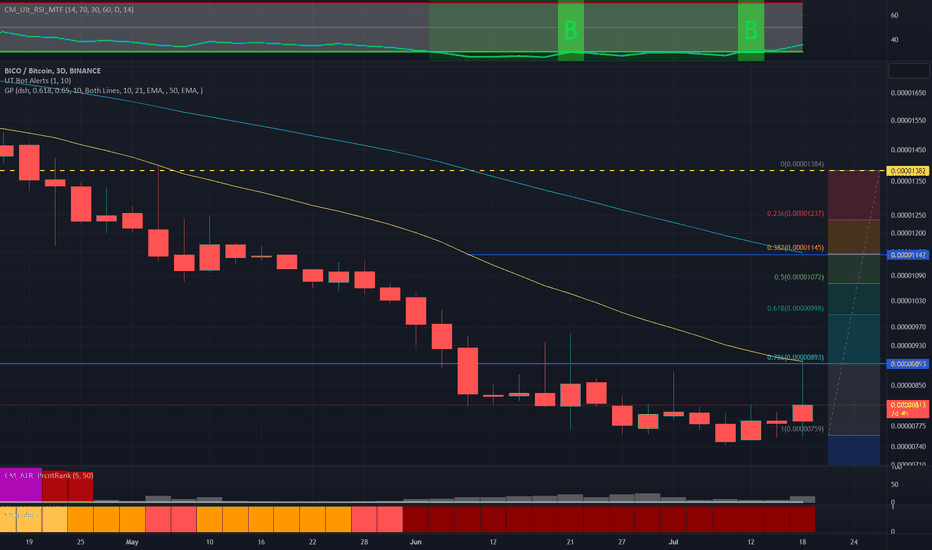Viewport: 932px width, 550px height.
Task: Select the BICO / Bitcoin, 3D, BINANCE title
Action: coord(52,71)
